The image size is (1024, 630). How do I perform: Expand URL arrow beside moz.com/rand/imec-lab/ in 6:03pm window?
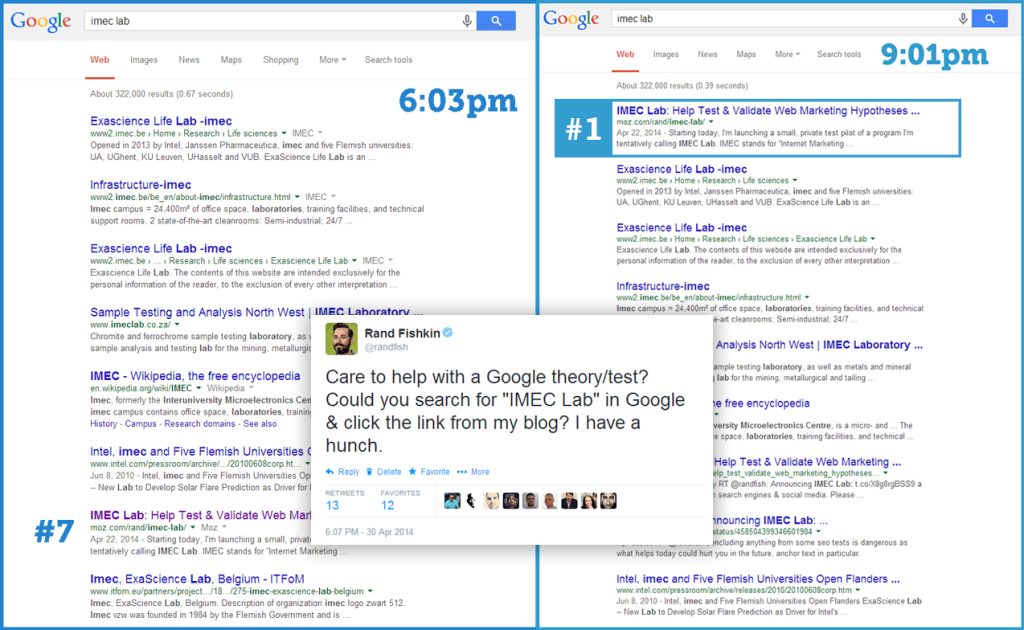[x=193, y=528]
